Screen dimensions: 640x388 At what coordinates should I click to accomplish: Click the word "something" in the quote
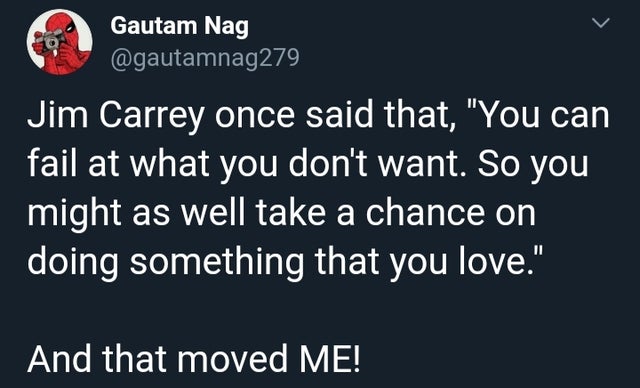coord(217,262)
